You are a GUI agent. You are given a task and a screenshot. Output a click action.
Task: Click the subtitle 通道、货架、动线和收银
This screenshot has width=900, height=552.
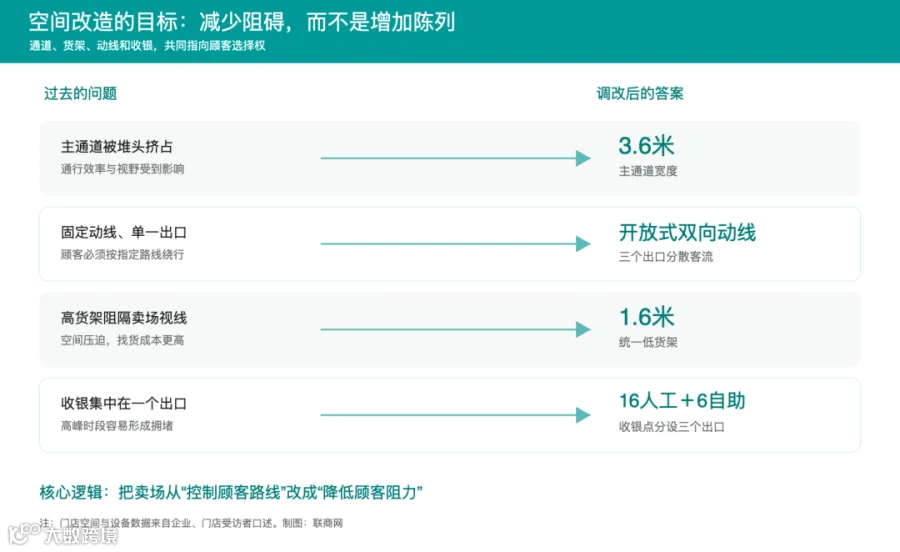91,46
